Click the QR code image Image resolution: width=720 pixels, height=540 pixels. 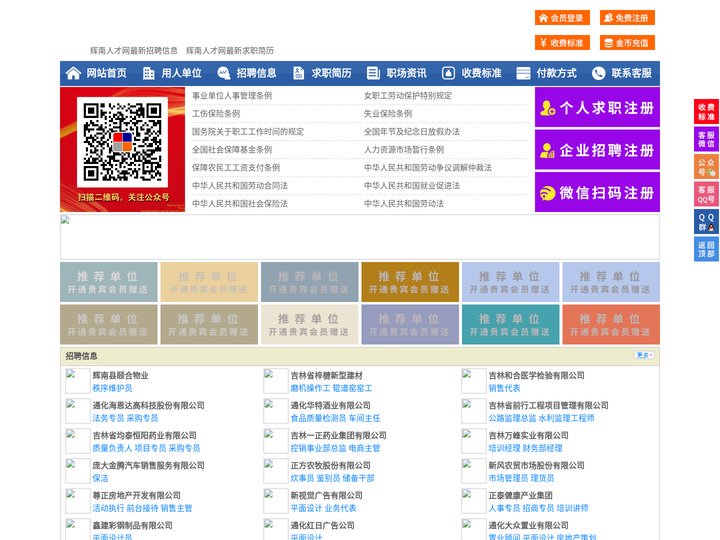122,142
